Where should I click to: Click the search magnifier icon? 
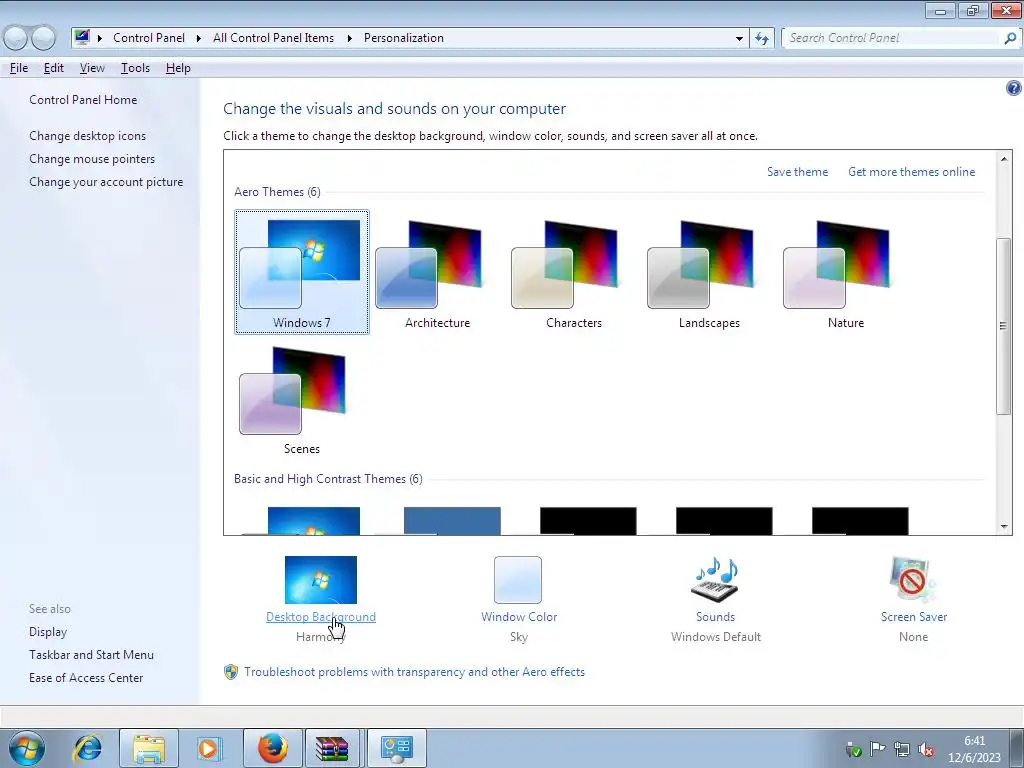1010,38
